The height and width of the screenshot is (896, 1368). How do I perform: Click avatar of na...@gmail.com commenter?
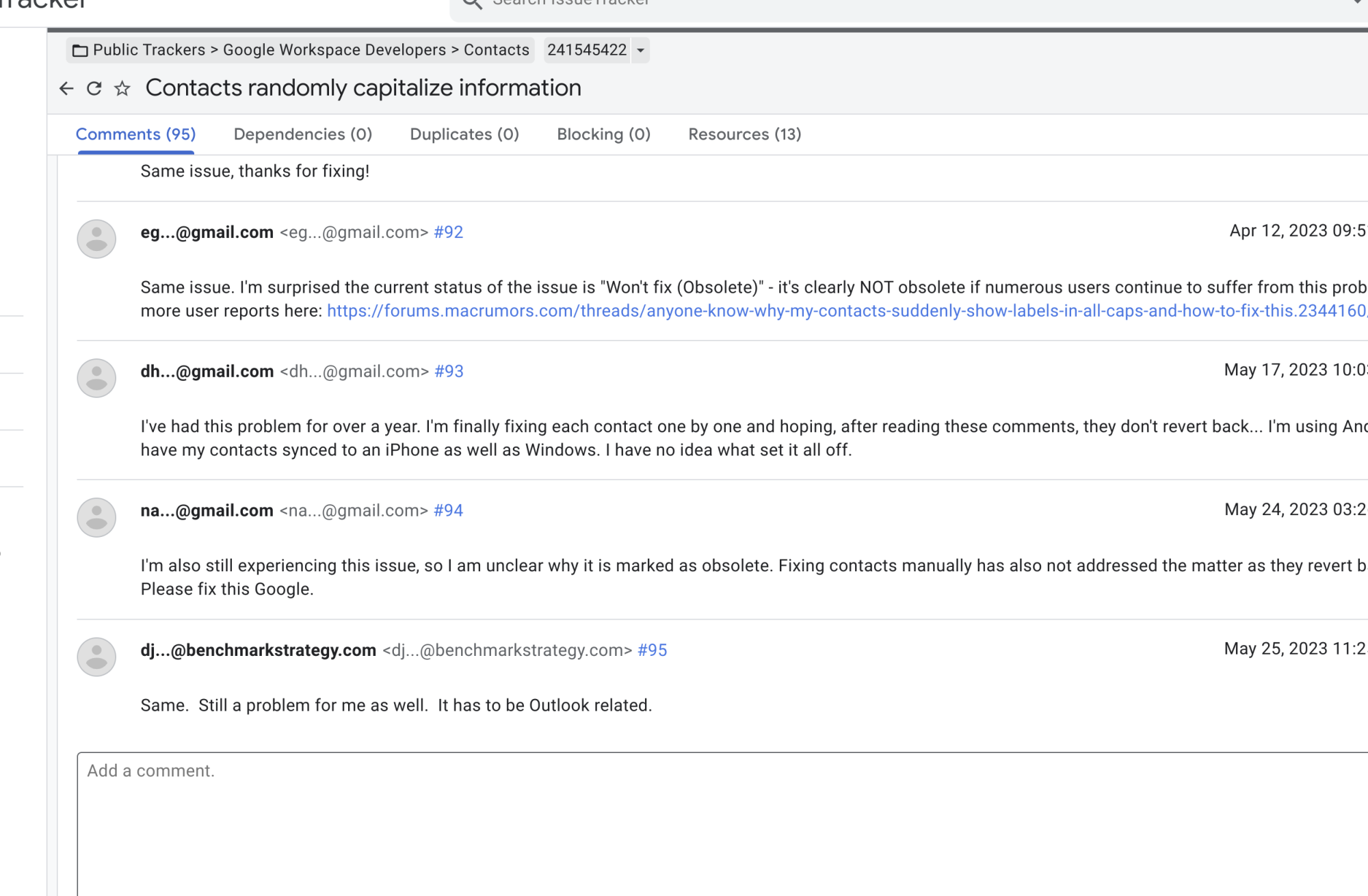tap(96, 517)
